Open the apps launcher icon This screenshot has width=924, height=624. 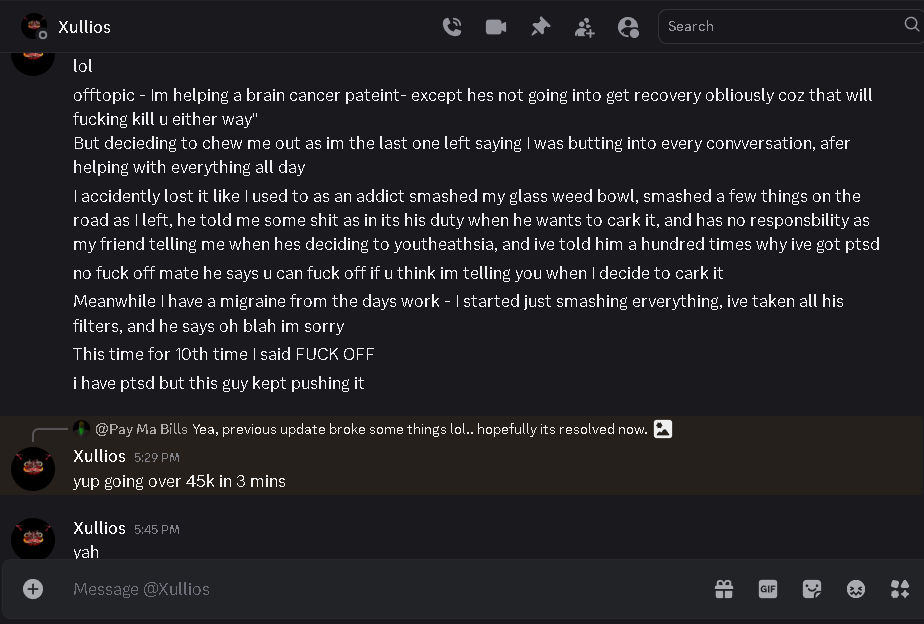point(900,589)
